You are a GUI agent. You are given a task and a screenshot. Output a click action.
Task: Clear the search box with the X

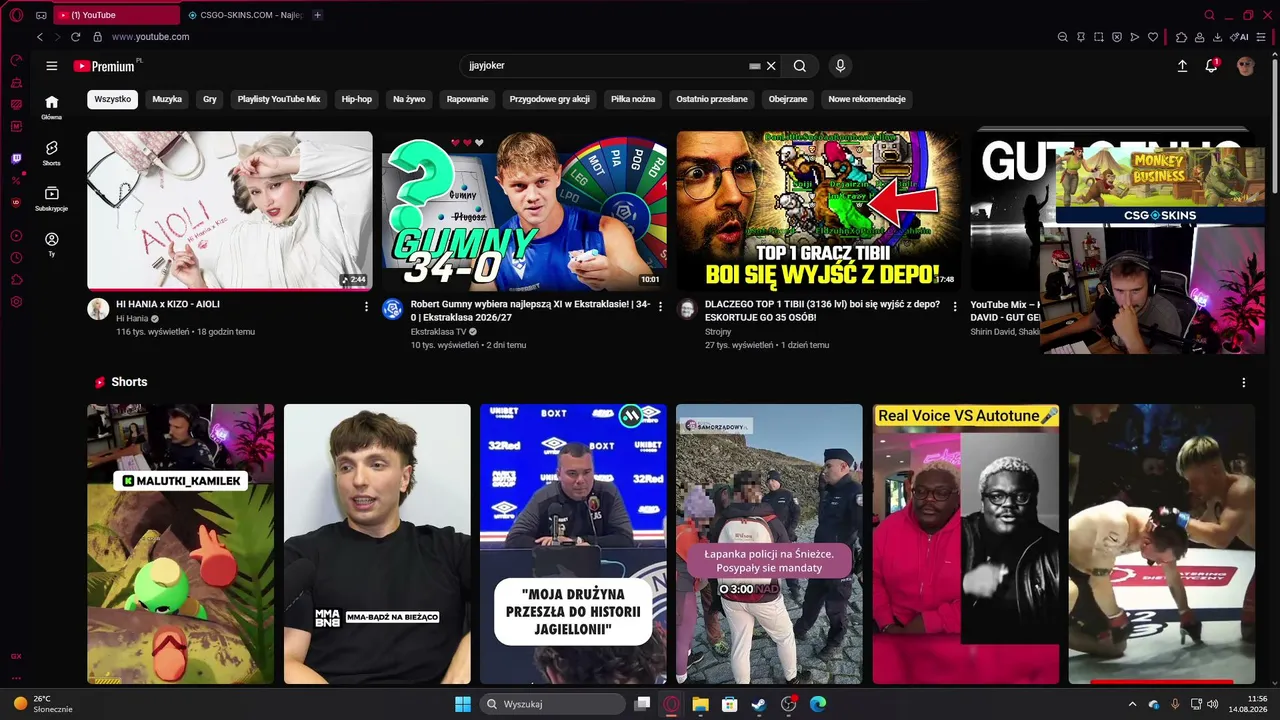point(771,66)
